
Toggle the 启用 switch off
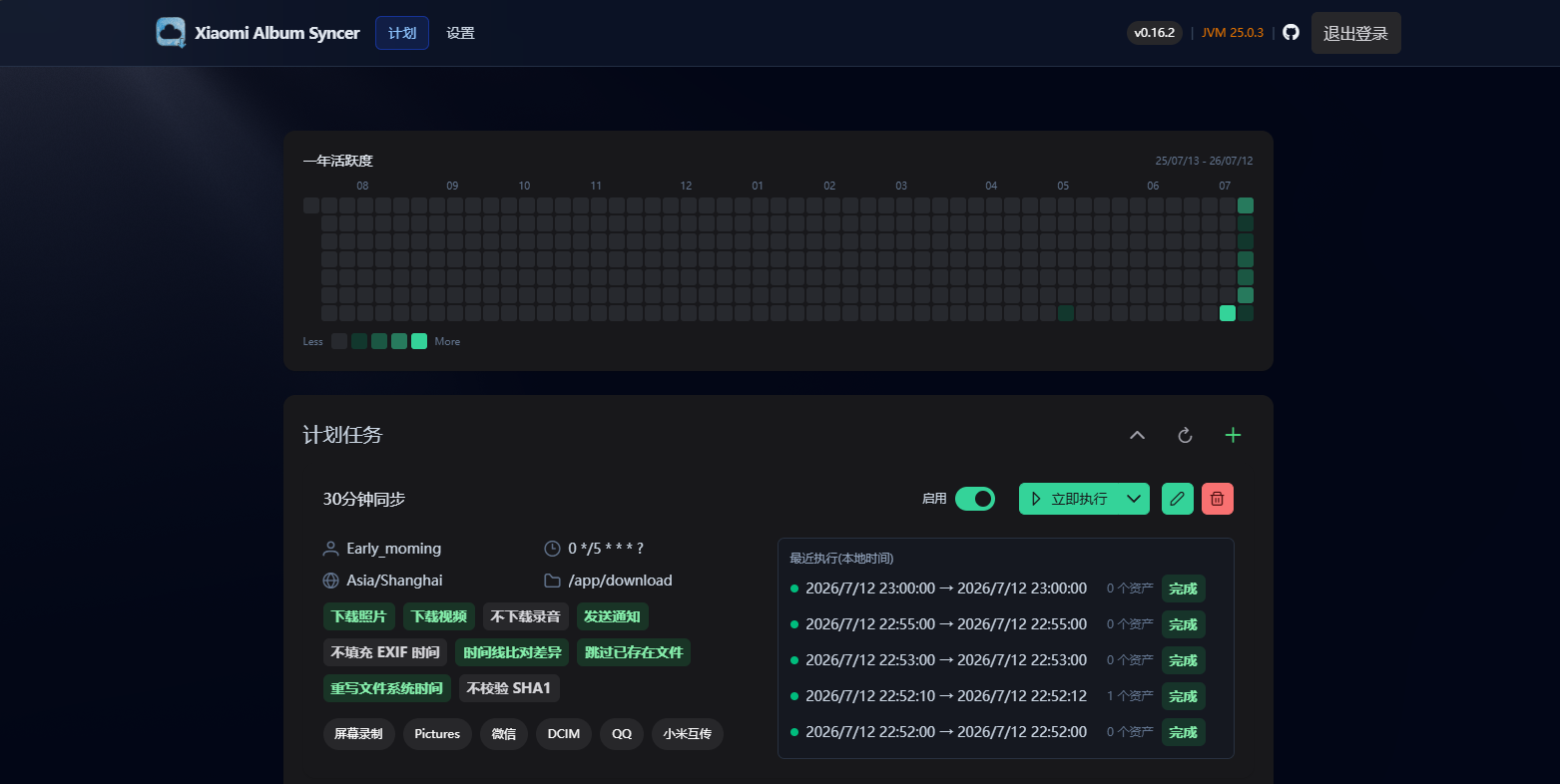point(975,499)
